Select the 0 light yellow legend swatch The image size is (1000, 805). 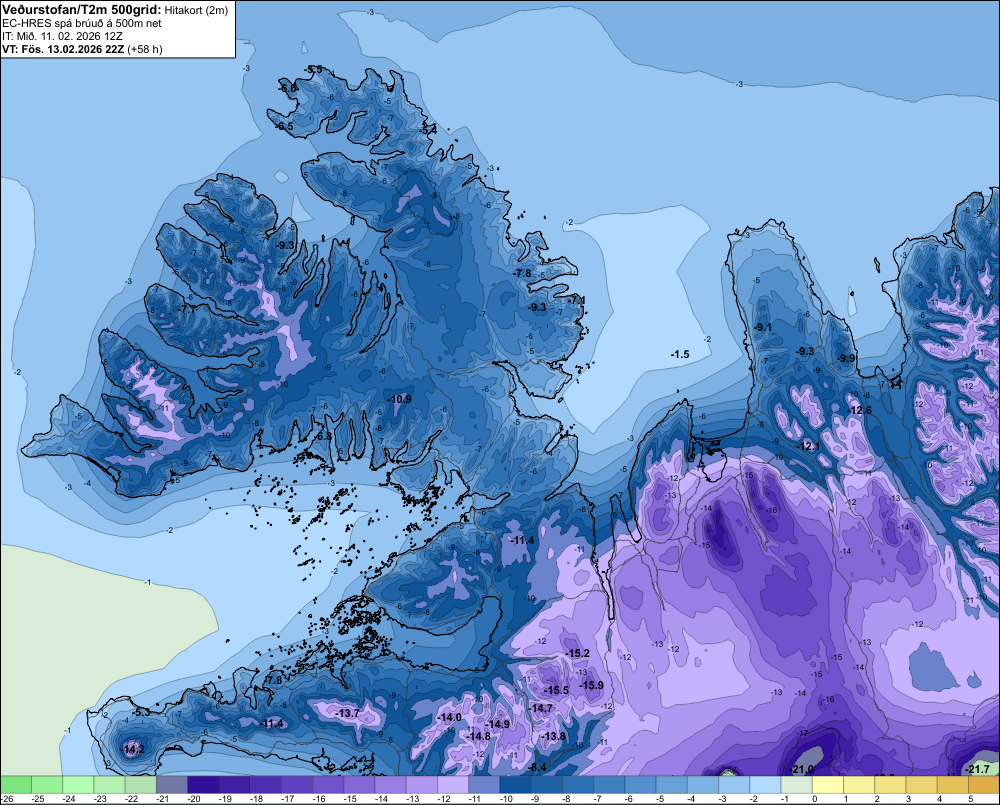pyautogui.click(x=828, y=784)
